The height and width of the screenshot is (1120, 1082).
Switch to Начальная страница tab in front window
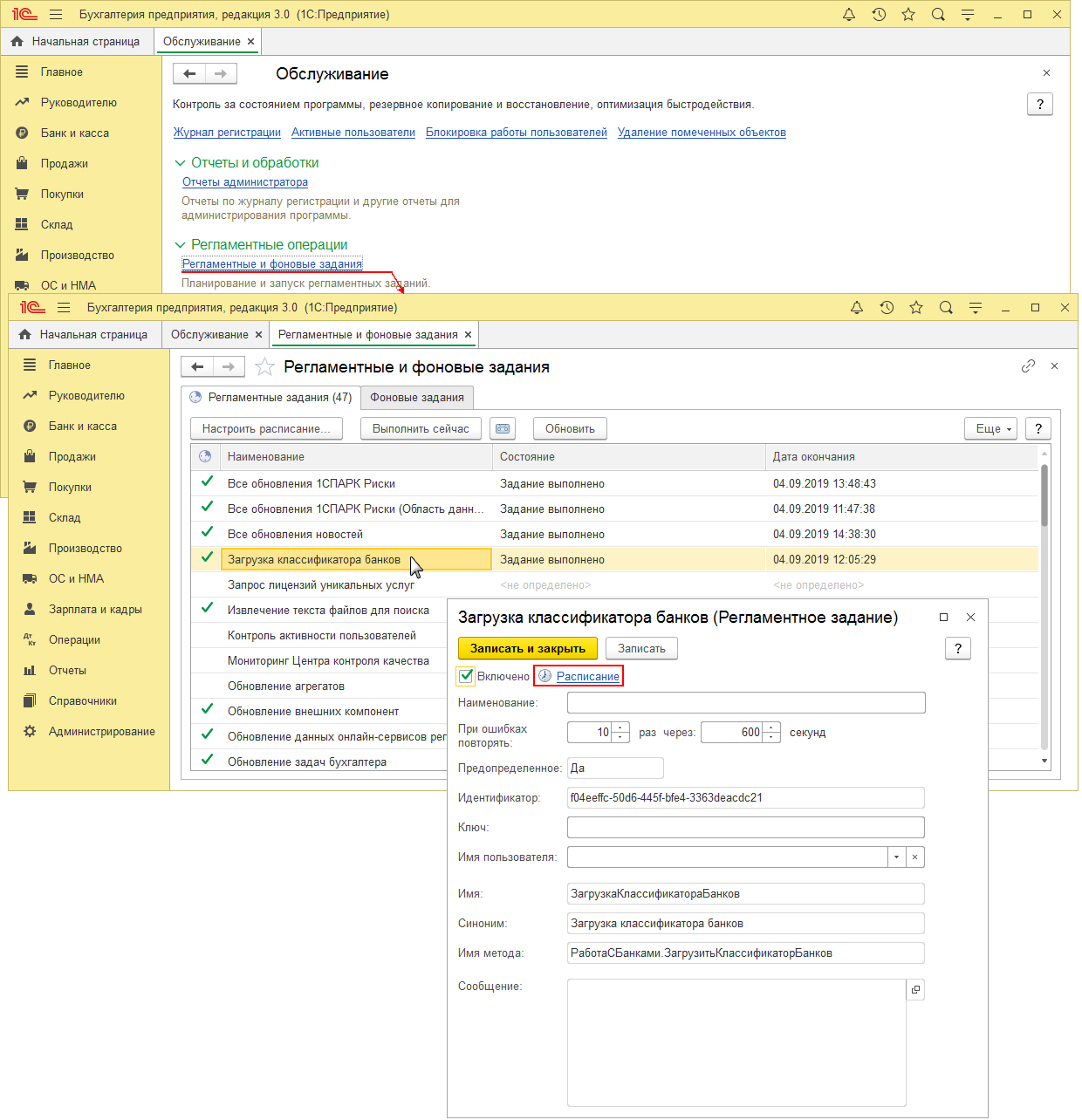[85, 334]
